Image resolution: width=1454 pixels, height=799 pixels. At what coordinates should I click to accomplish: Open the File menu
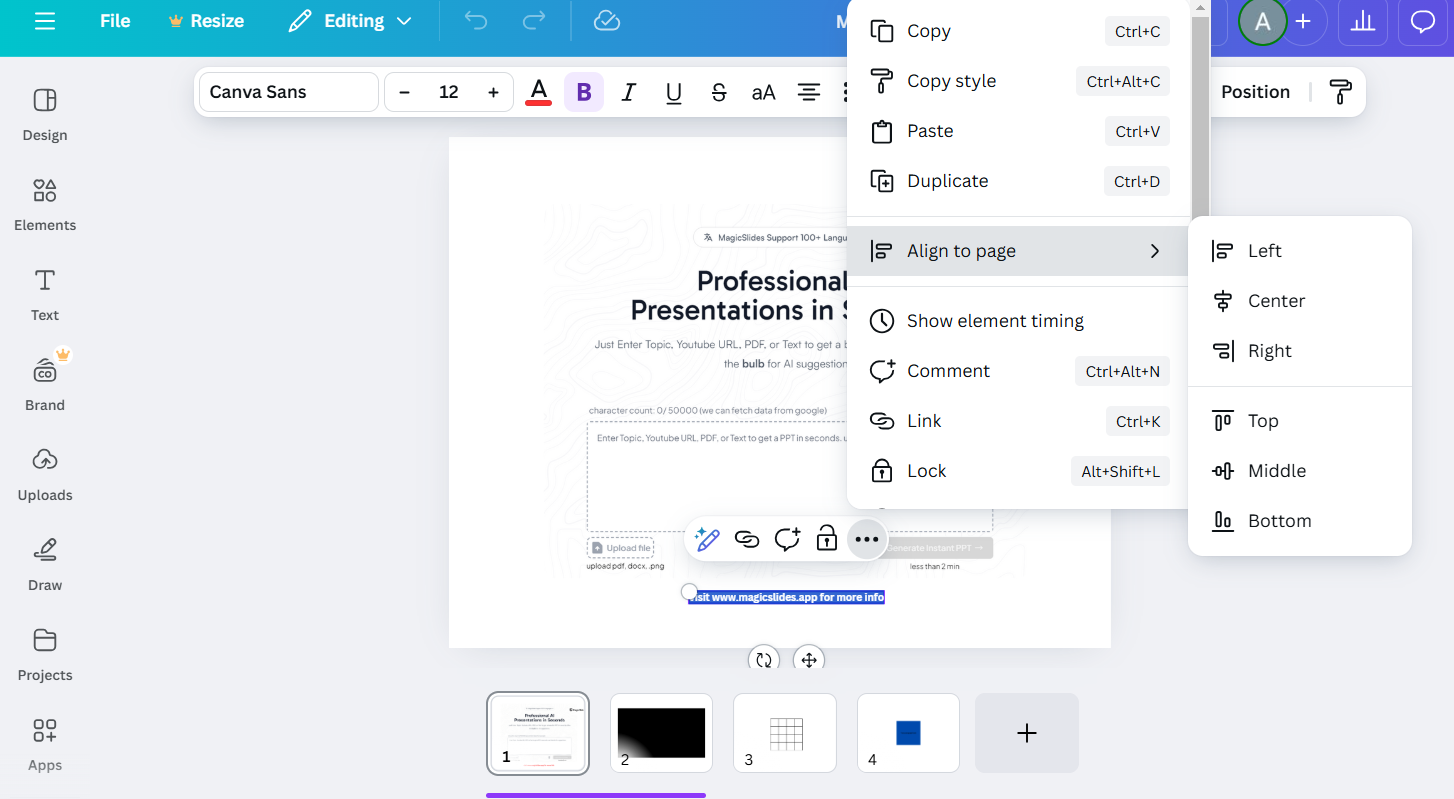click(115, 21)
